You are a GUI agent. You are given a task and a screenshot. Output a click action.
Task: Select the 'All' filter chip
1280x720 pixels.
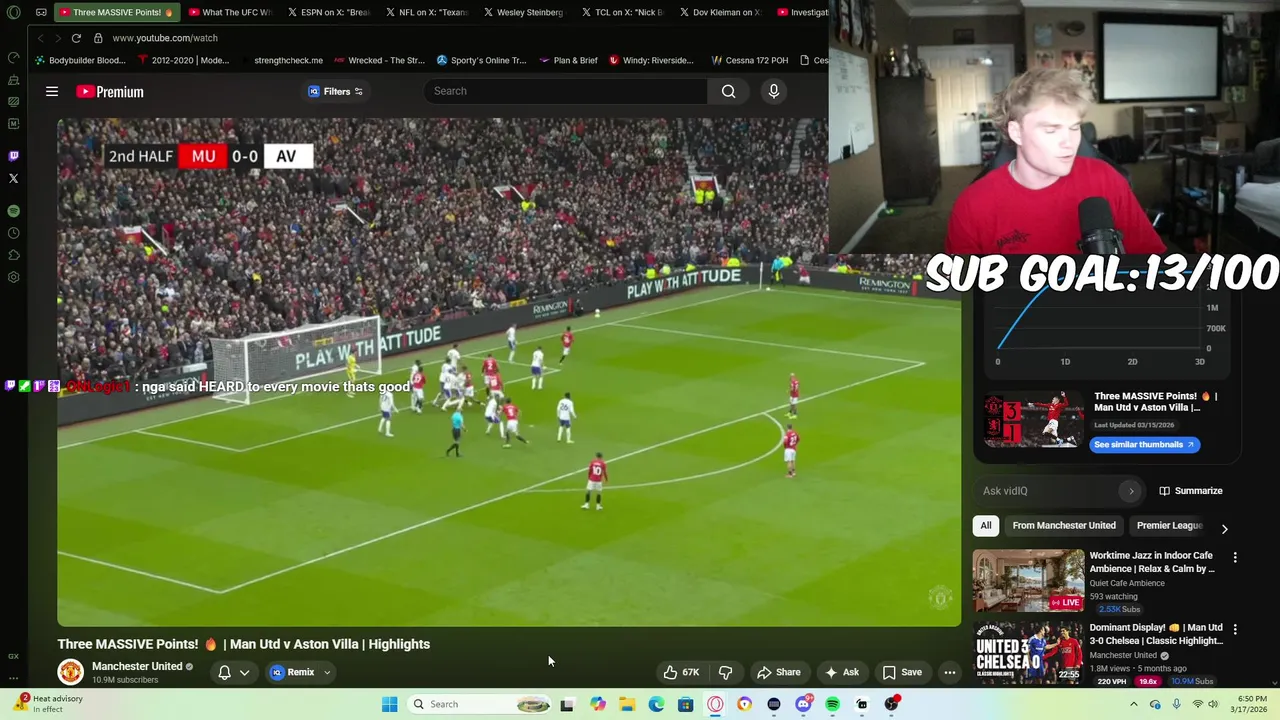pyautogui.click(x=986, y=525)
